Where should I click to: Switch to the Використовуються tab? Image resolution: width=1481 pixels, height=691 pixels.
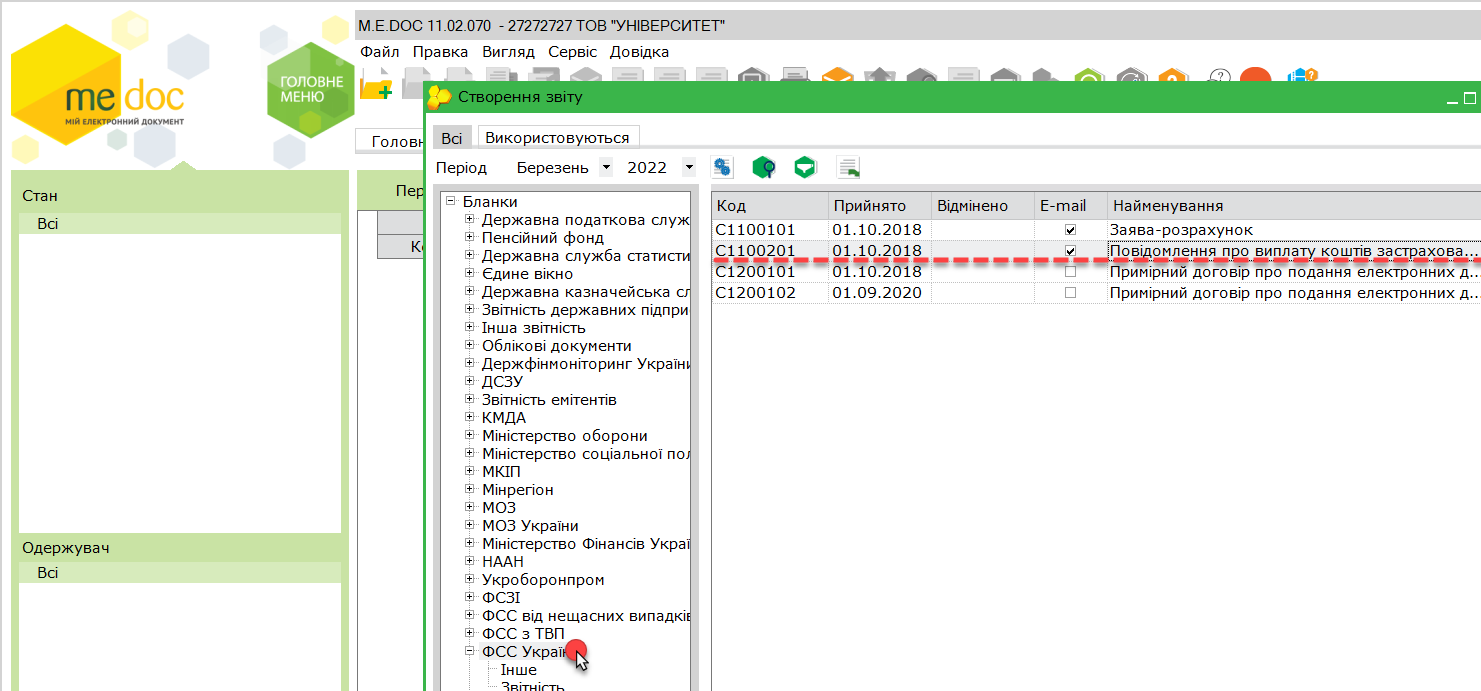click(557, 138)
